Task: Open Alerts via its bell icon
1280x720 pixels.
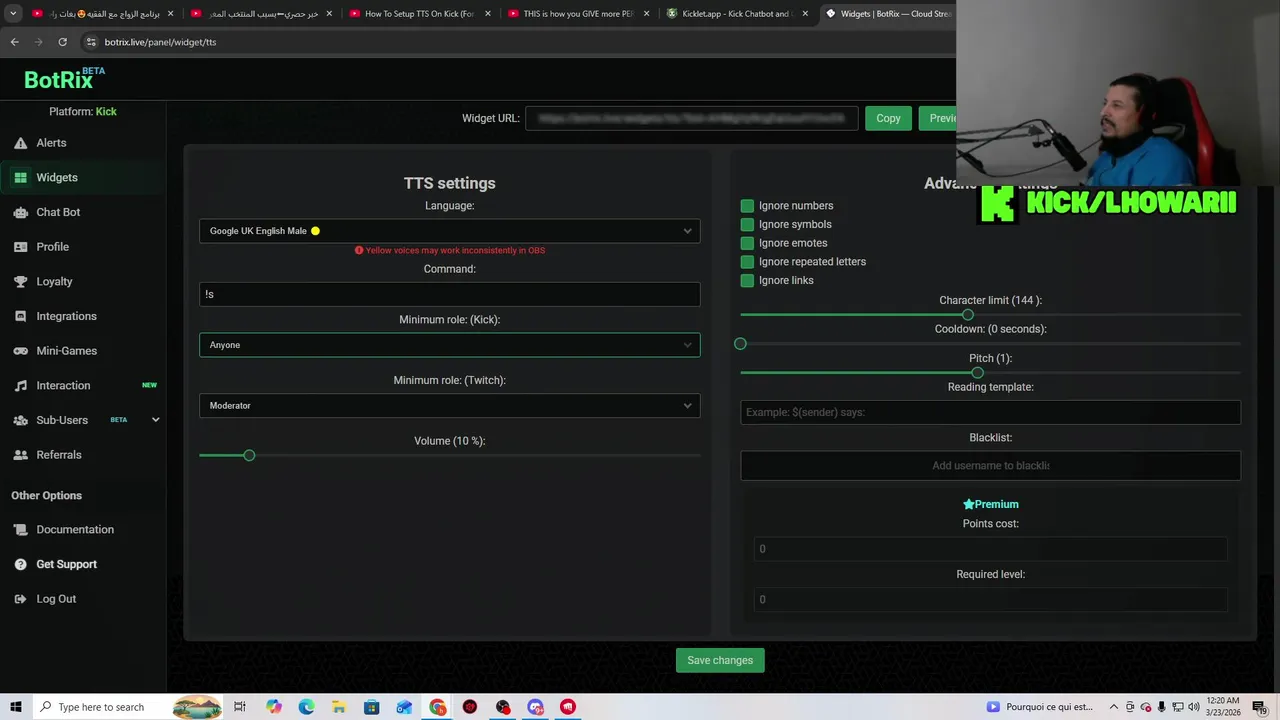Action: (x=20, y=143)
